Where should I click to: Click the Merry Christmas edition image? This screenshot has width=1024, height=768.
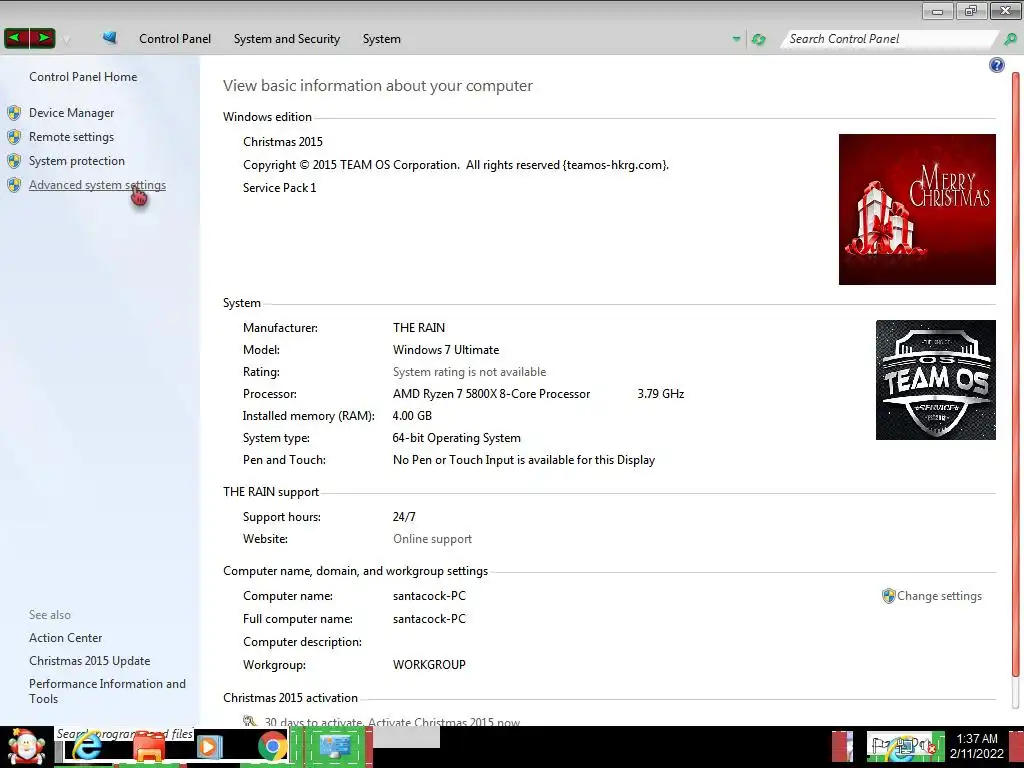click(x=917, y=210)
